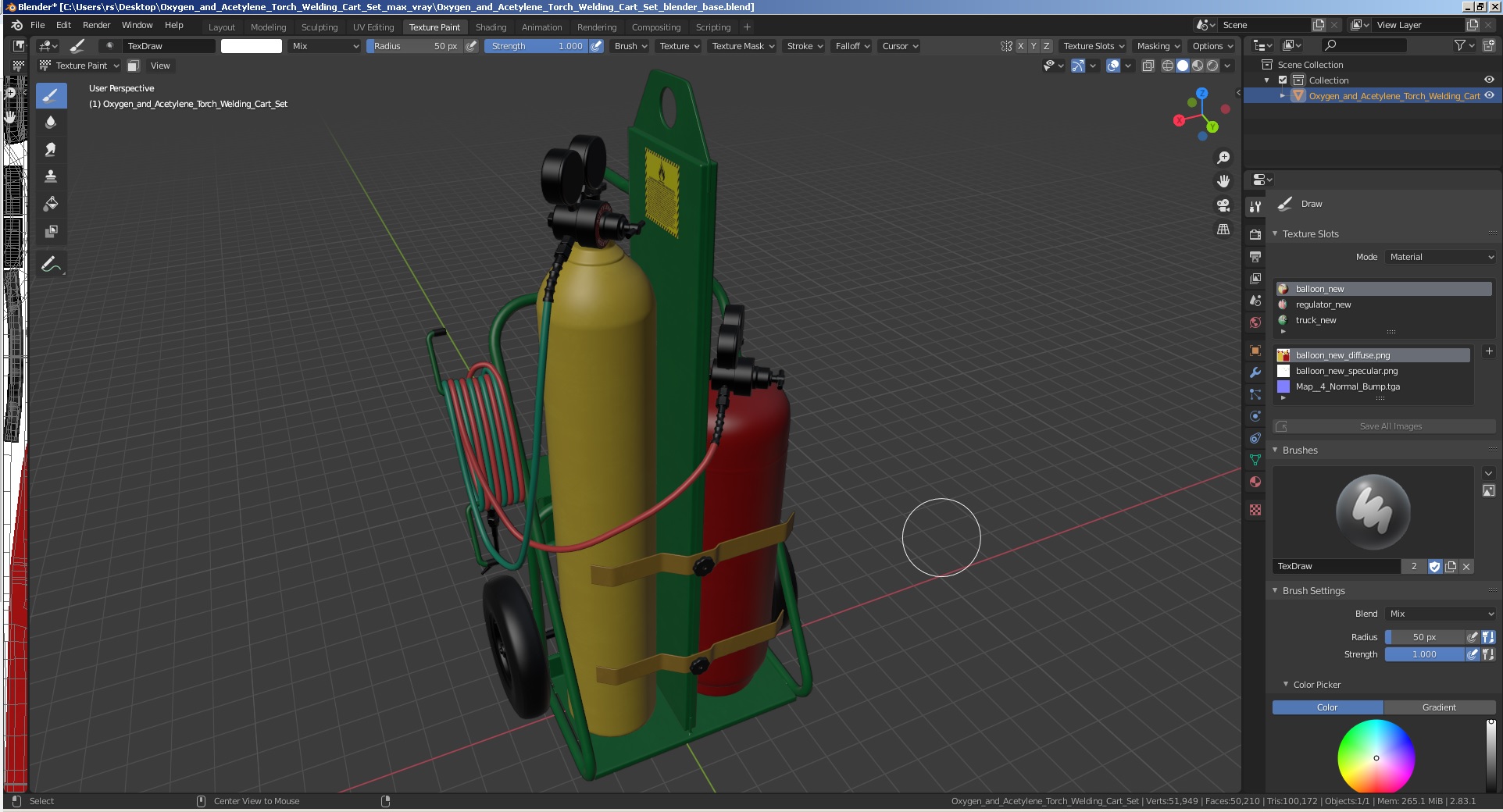1503x812 pixels.
Task: Open the Texture Paint mode dropdown
Action: (x=79, y=66)
